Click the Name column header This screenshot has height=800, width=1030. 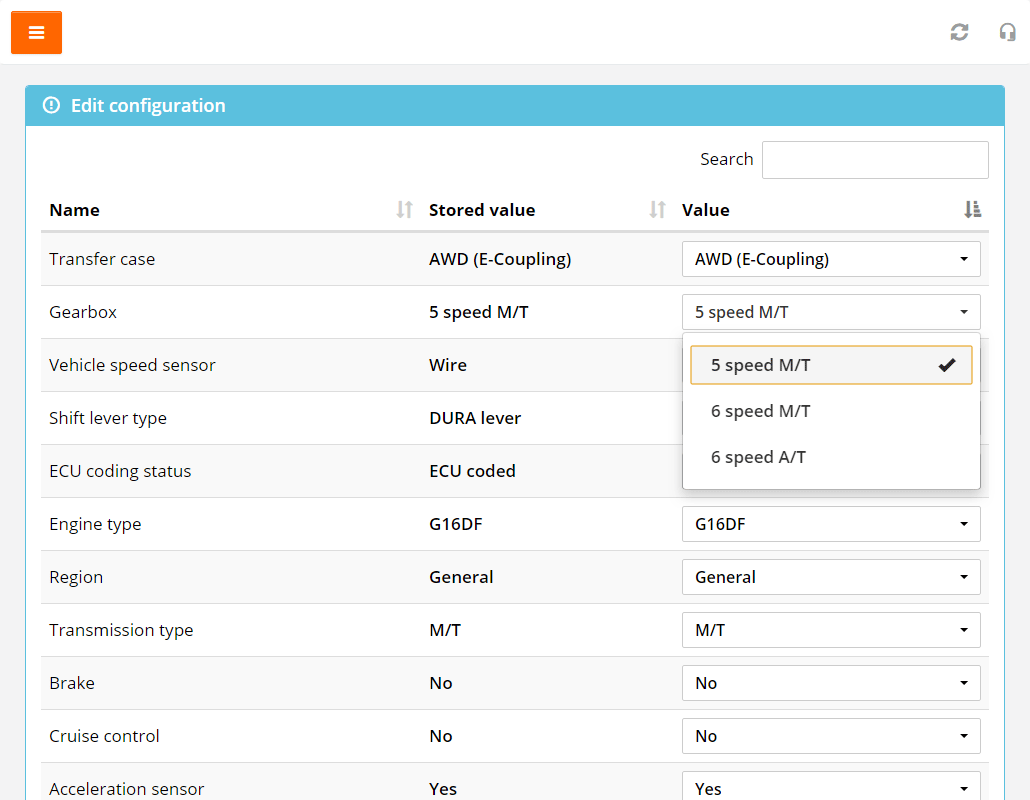[x=75, y=210]
